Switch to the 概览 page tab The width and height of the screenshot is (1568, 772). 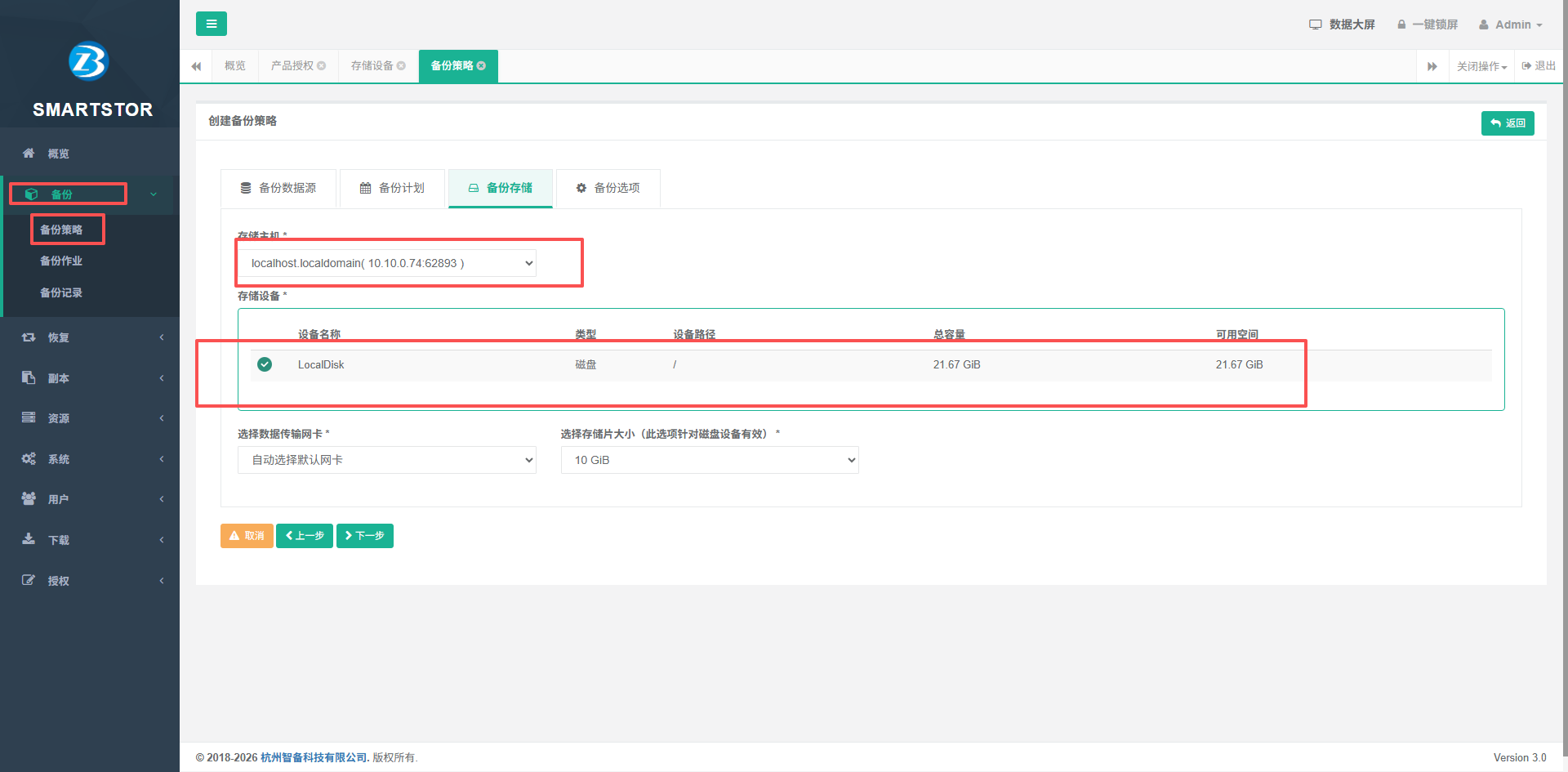235,65
